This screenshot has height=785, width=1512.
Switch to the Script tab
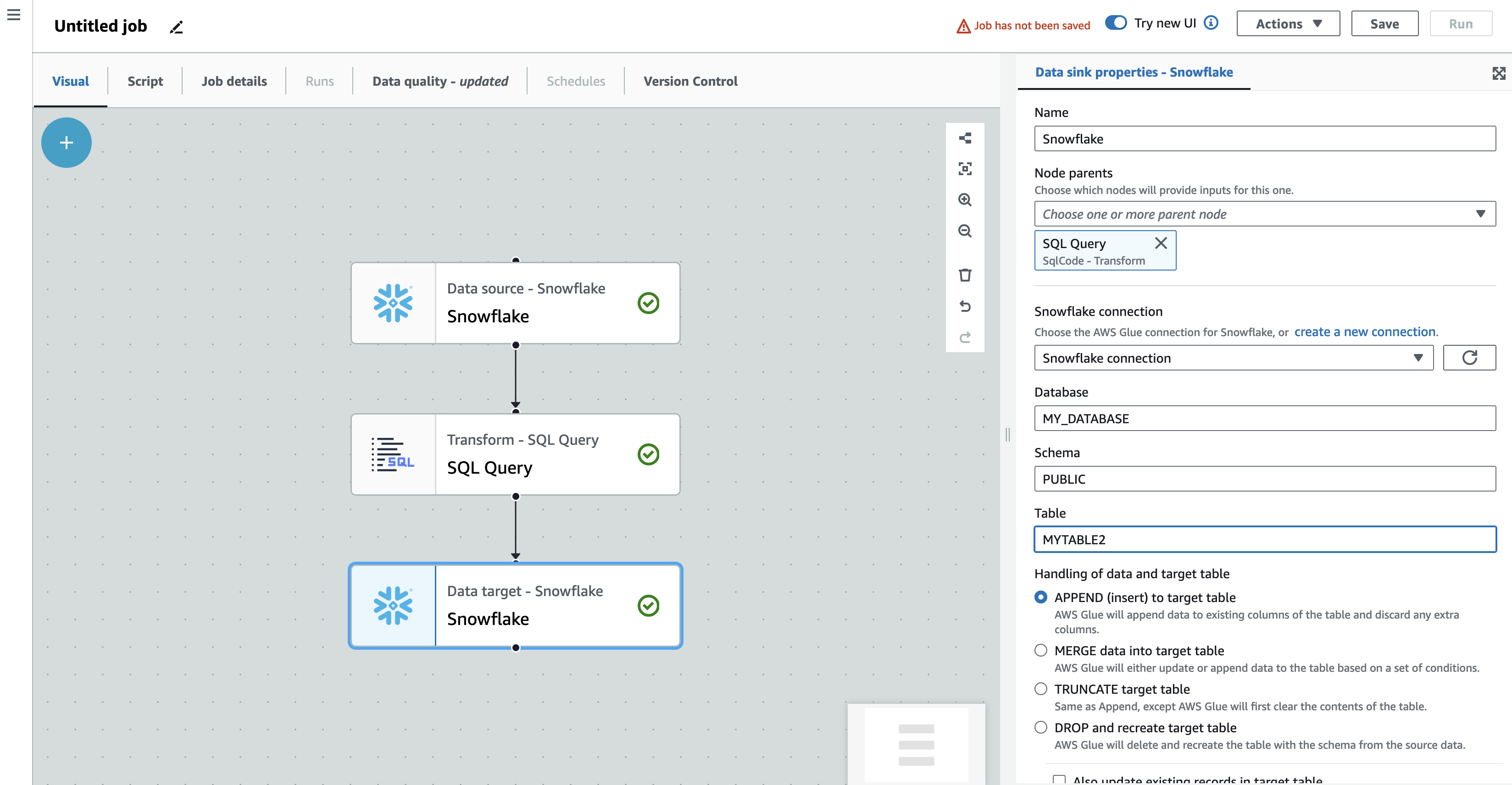pyautogui.click(x=145, y=81)
